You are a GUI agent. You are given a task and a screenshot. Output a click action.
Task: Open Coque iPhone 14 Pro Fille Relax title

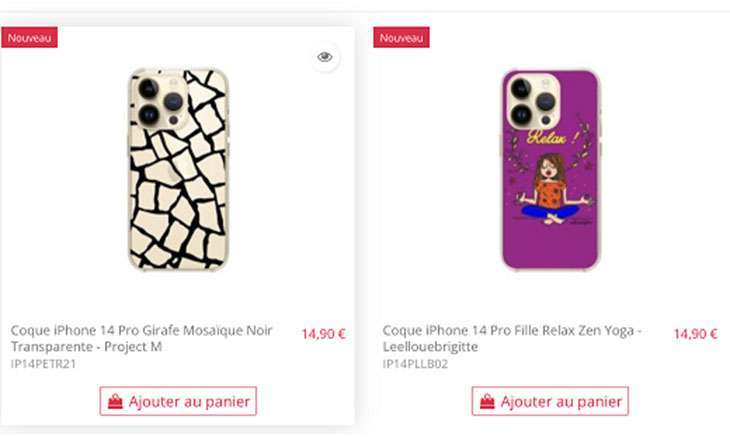[512, 338]
